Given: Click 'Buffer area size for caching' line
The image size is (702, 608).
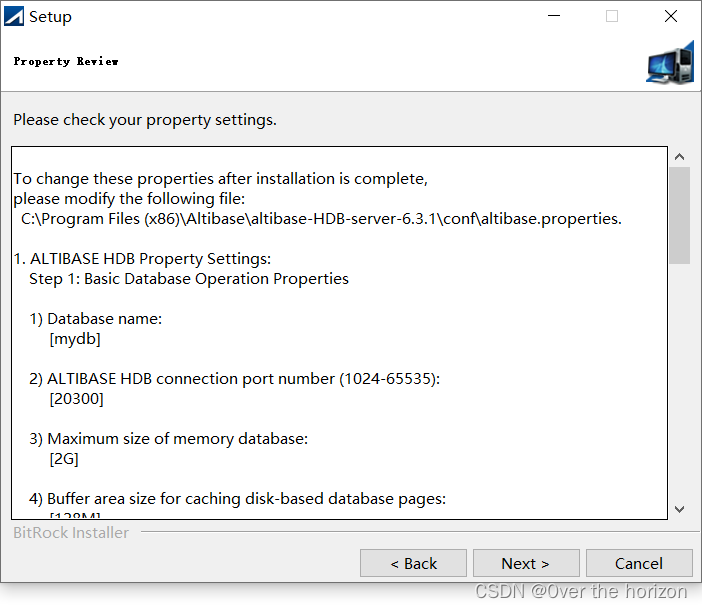Looking at the screenshot, I should pos(238,499).
